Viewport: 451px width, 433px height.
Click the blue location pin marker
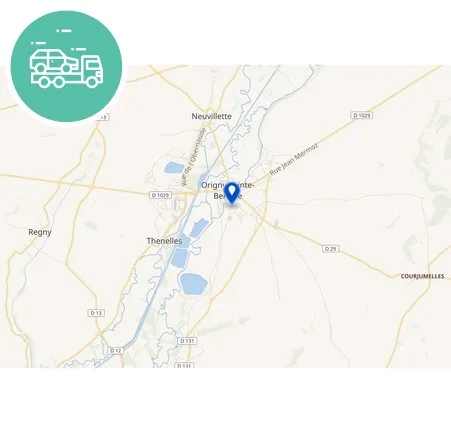(x=232, y=193)
